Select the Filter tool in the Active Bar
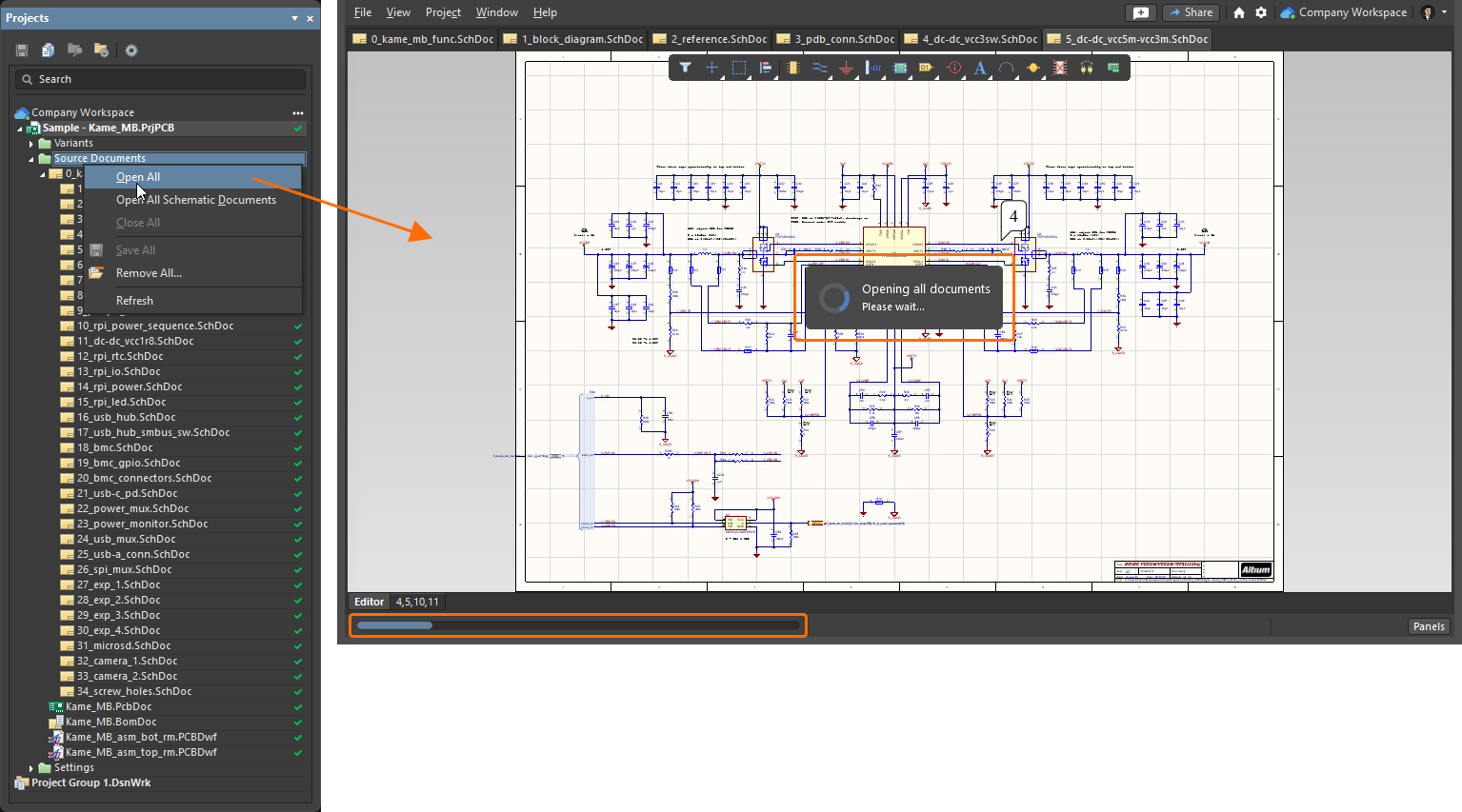1462x812 pixels. pyautogui.click(x=685, y=68)
